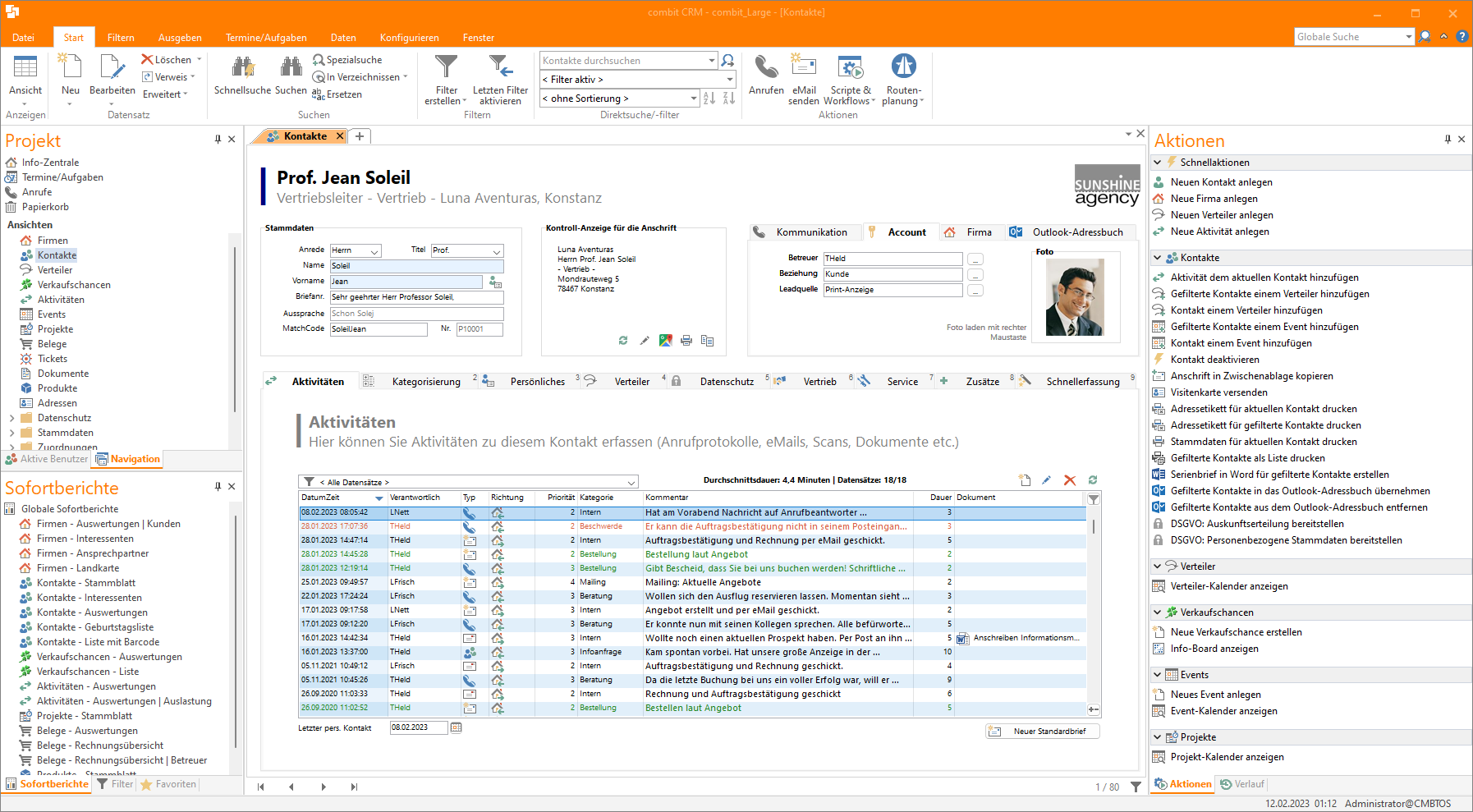This screenshot has height=812, width=1473.
Task: Open the Anrede dropdown showing Herrn
Action: tap(374, 251)
